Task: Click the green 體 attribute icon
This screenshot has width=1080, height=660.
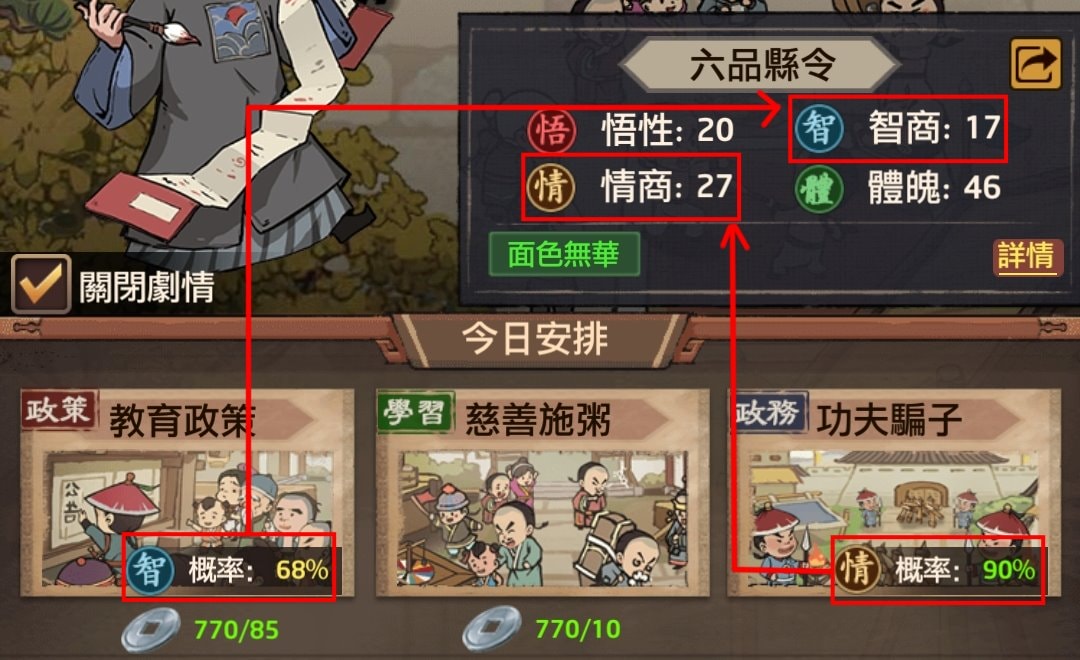Action: [819, 188]
